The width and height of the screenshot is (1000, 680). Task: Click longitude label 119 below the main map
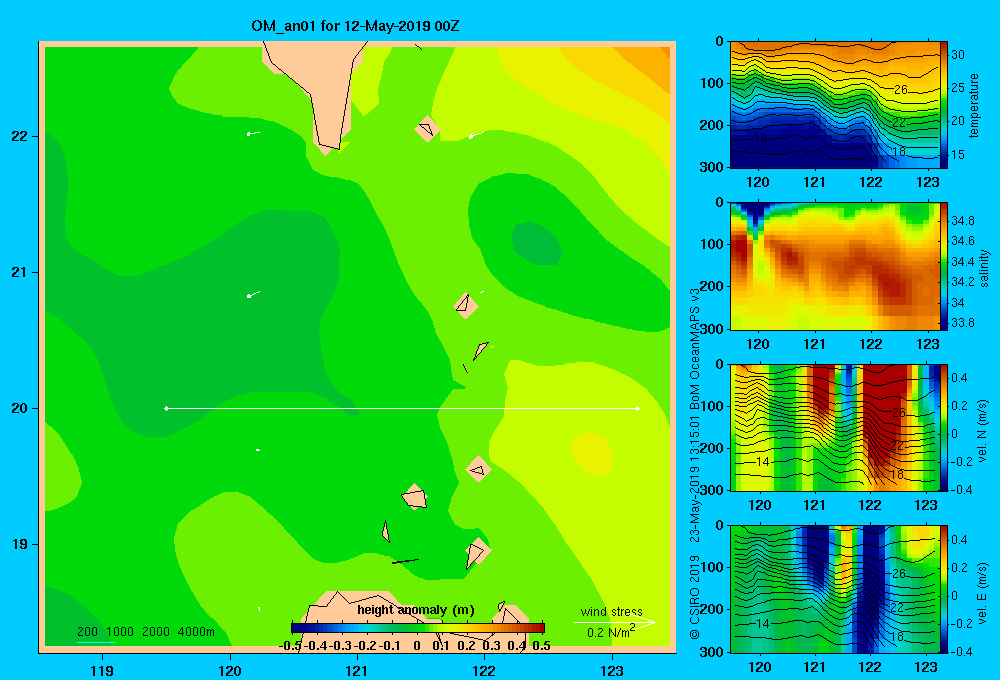pyautogui.click(x=102, y=670)
